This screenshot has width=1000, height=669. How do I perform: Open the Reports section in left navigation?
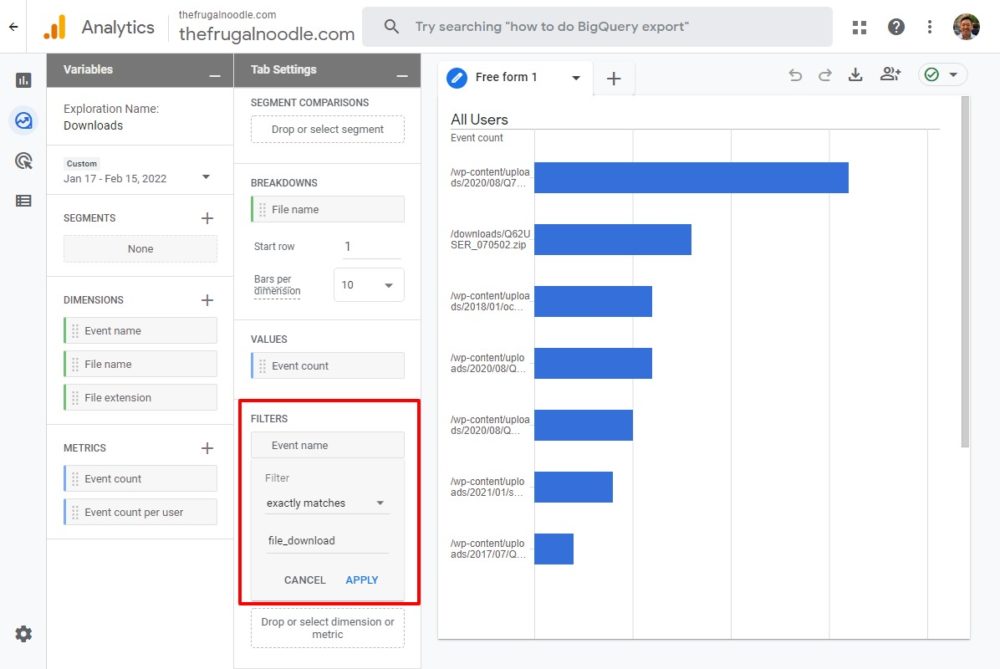(23, 81)
